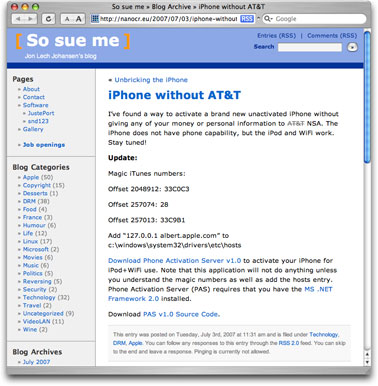Screen dimensions: 378x386
Task: Open DRM link in post footer
Action: (x=119, y=343)
